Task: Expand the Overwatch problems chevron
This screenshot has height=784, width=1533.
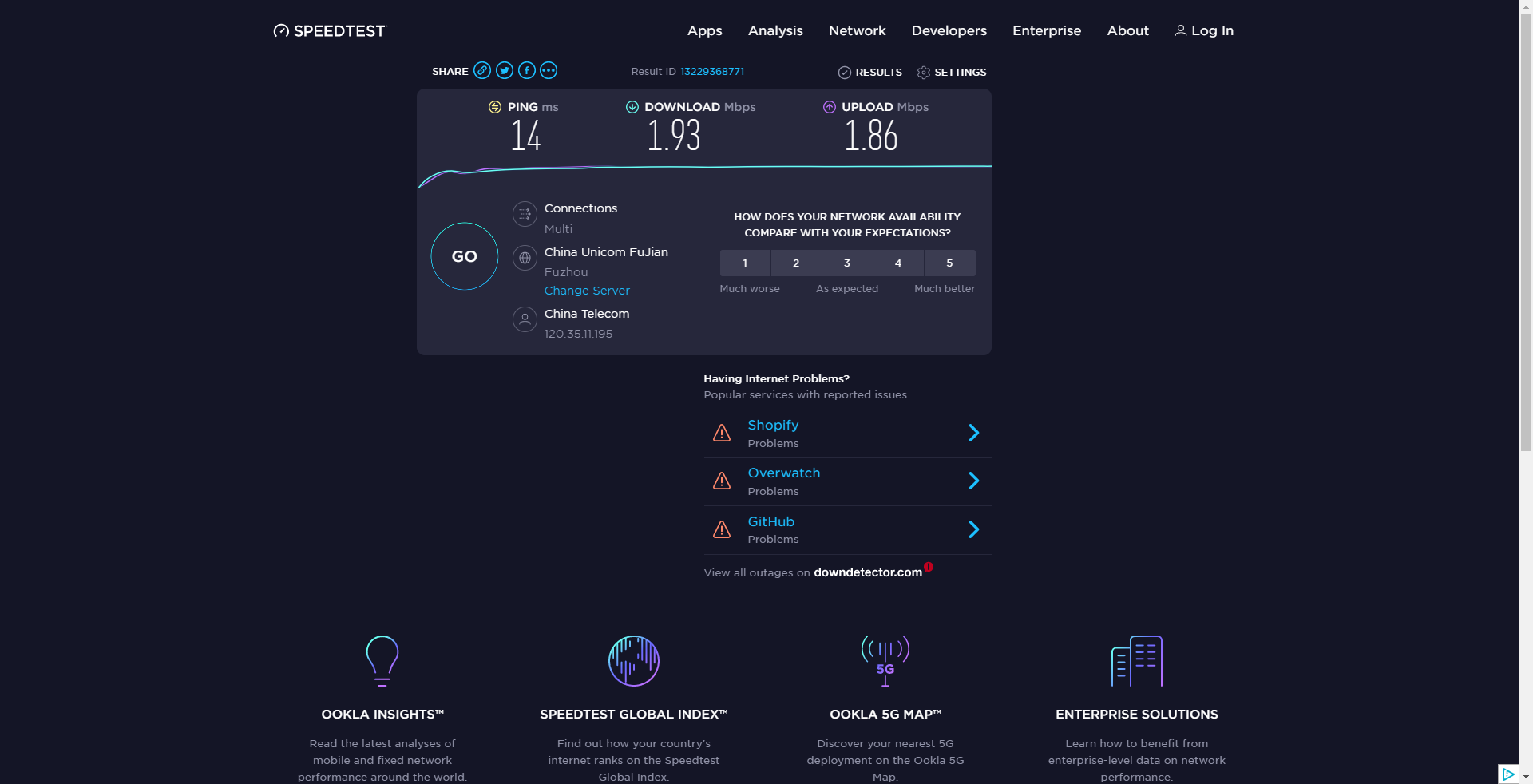Action: pyautogui.click(x=974, y=481)
